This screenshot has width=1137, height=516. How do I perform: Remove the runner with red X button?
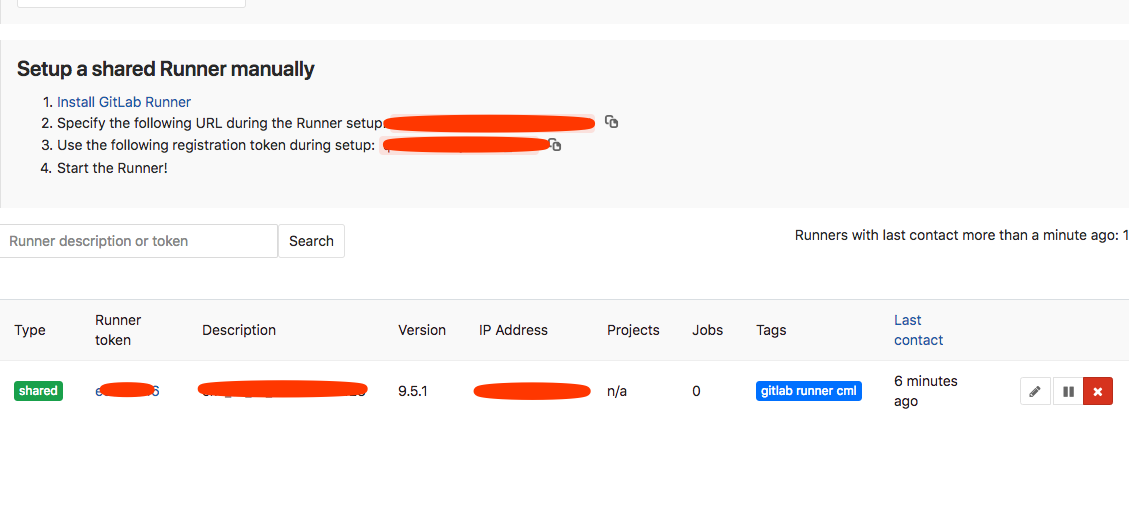pyautogui.click(x=1098, y=391)
